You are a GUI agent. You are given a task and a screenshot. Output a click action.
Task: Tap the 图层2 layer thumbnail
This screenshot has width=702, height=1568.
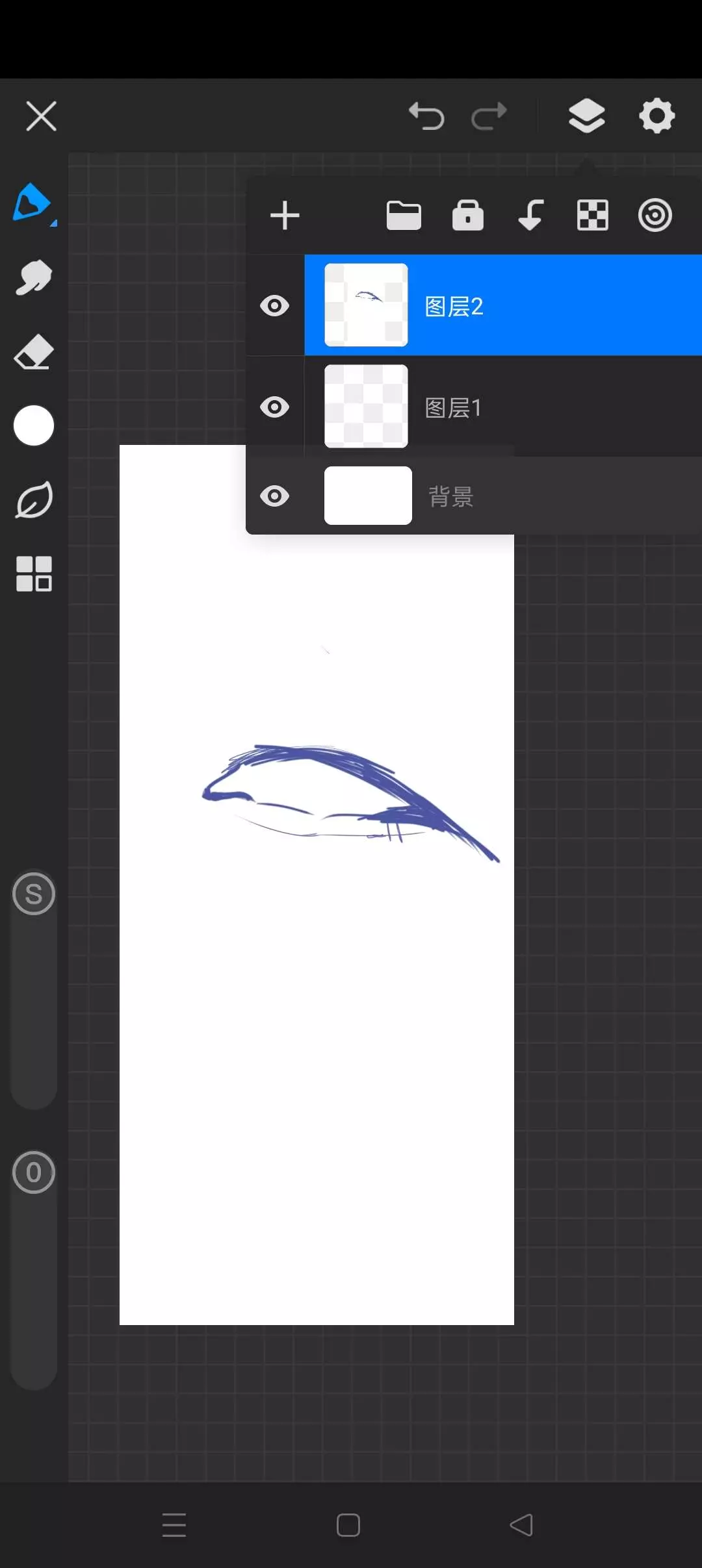point(366,305)
